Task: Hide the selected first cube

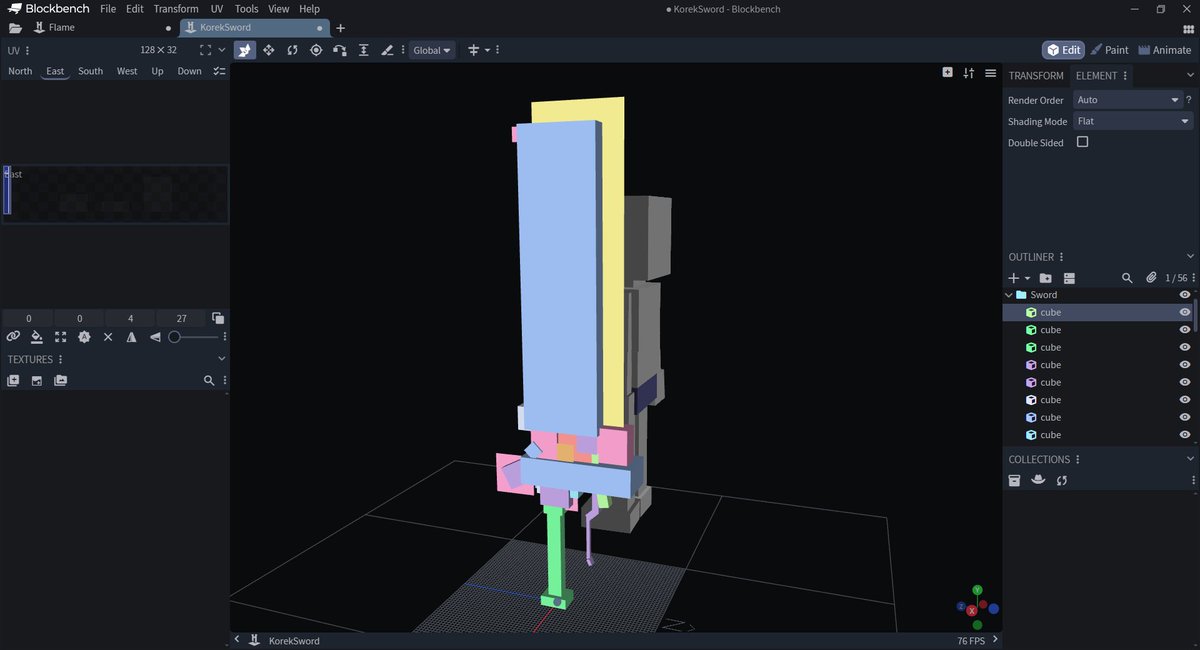Action: [x=1185, y=312]
